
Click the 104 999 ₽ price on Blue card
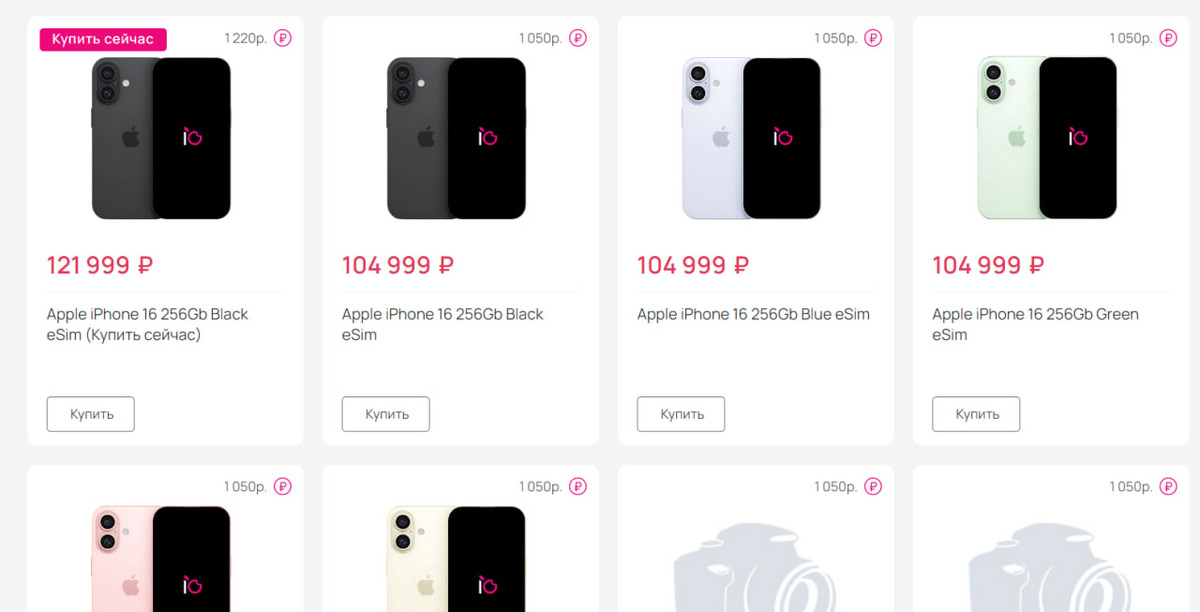[x=693, y=265]
